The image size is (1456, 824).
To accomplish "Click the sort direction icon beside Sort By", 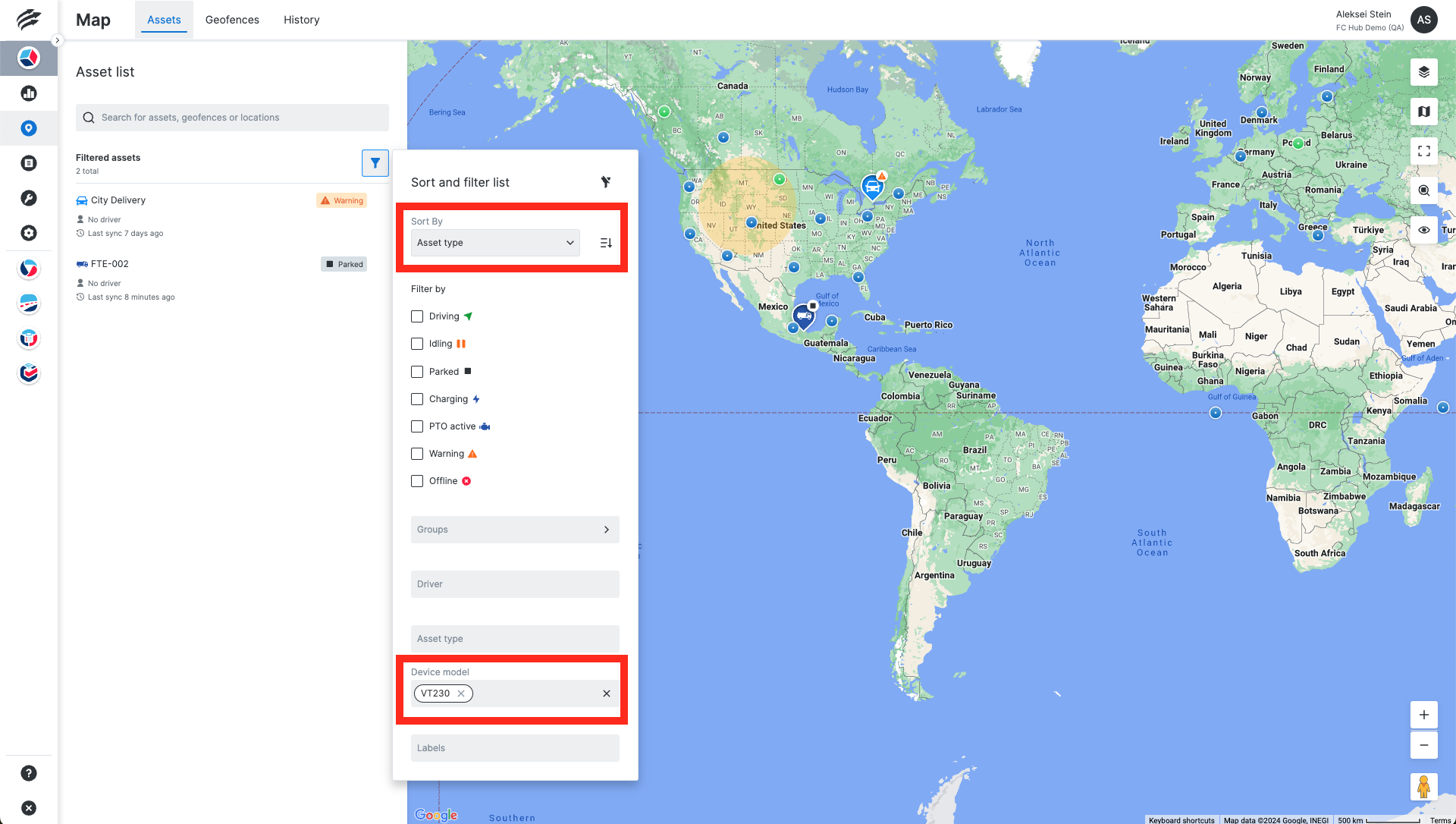I will point(605,242).
